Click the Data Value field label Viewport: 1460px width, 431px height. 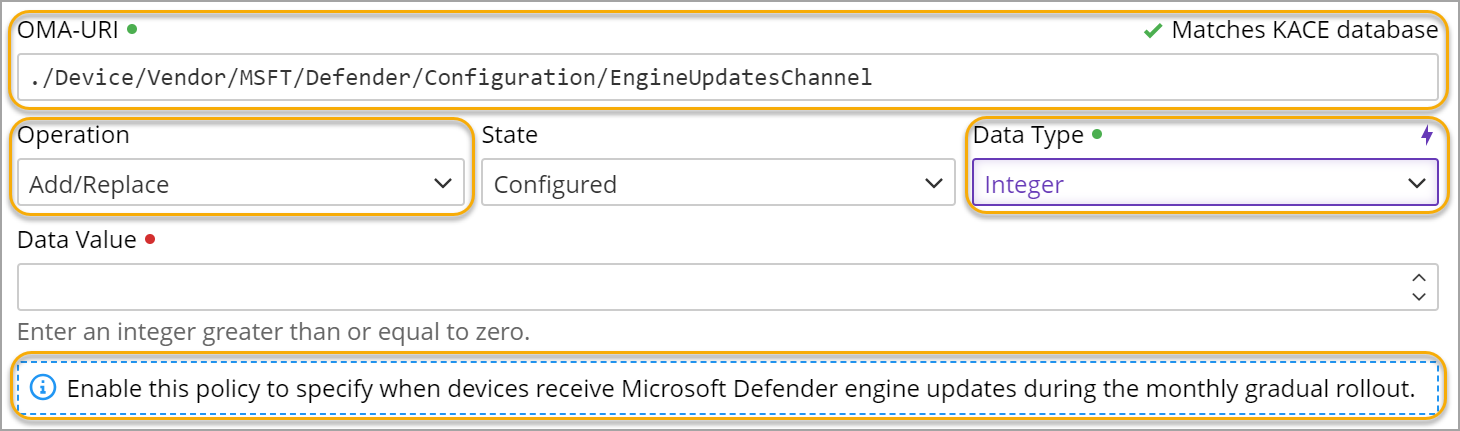point(77,239)
